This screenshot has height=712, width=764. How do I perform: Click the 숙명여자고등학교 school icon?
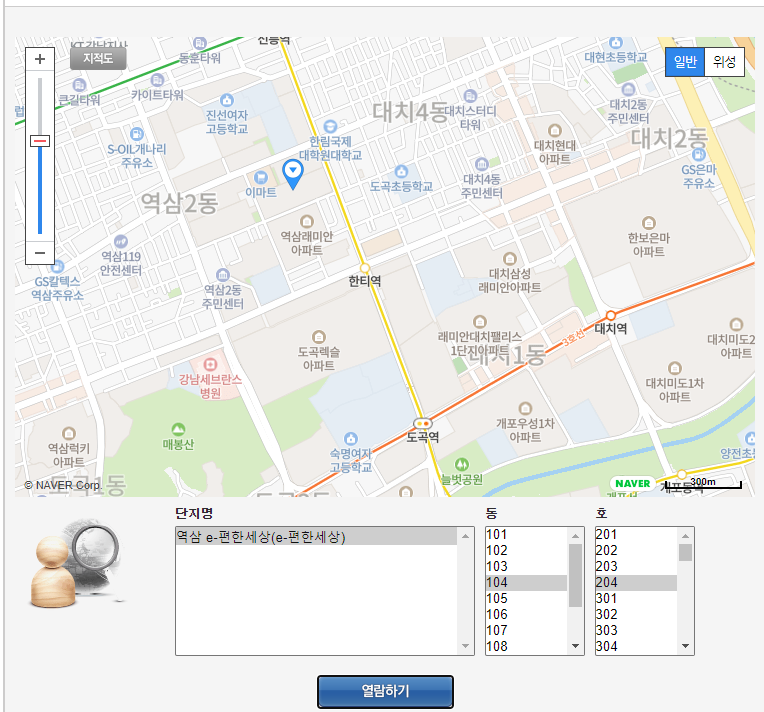click(x=350, y=439)
